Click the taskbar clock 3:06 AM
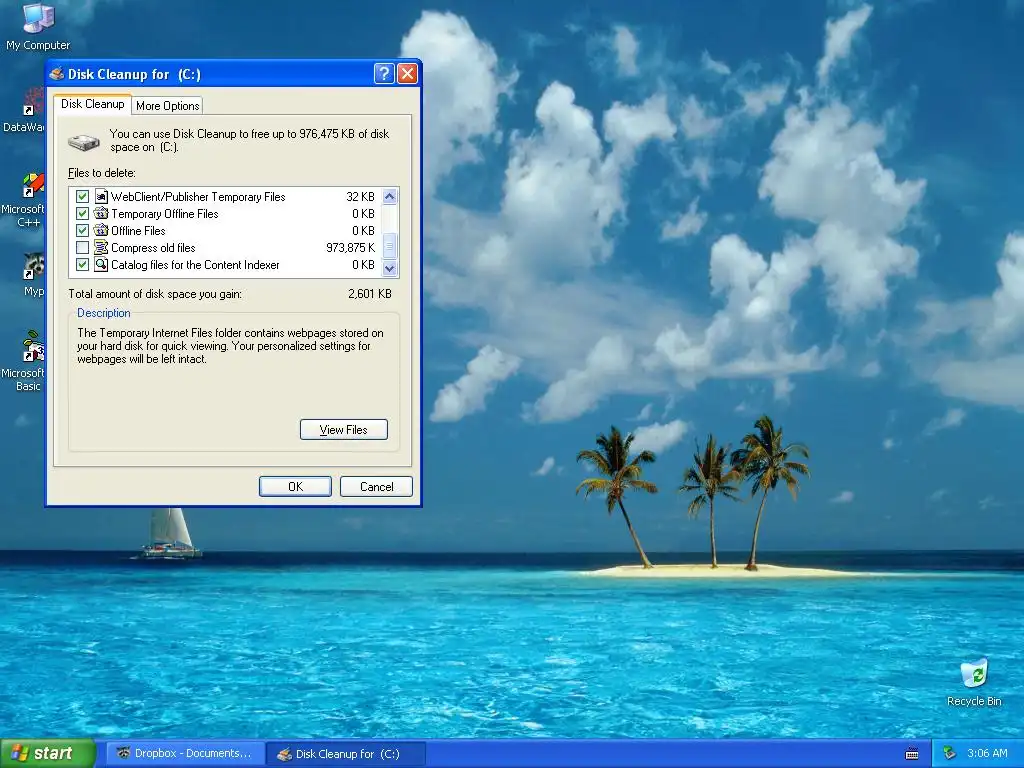Image resolution: width=1024 pixels, height=768 pixels. [x=987, y=754]
